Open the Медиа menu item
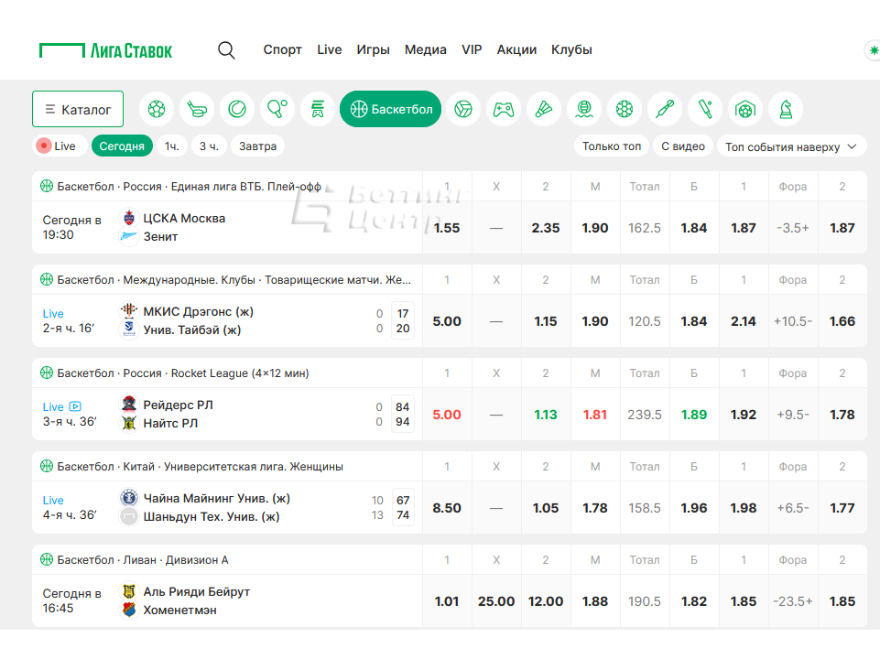The height and width of the screenshot is (659, 880). [425, 50]
